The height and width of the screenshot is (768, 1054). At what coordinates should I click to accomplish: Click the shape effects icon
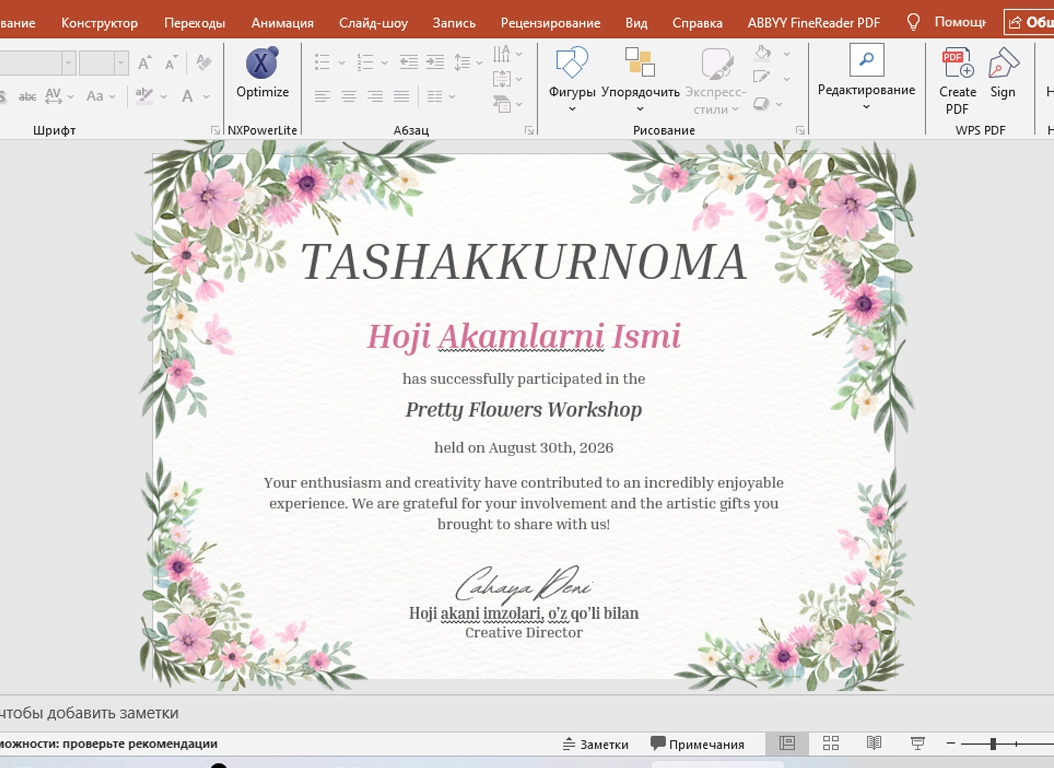click(761, 103)
